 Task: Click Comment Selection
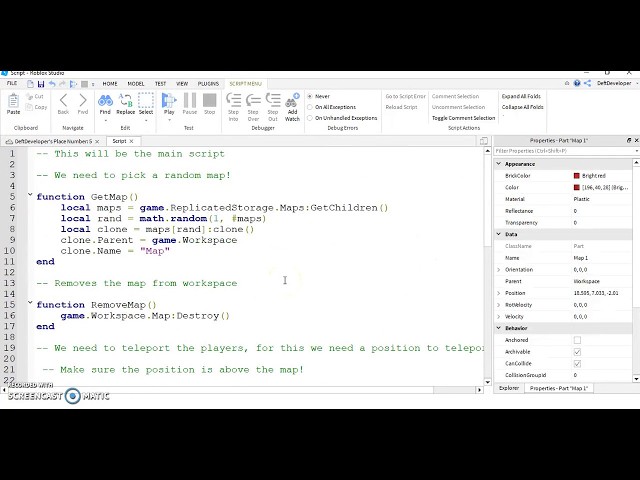click(456, 96)
